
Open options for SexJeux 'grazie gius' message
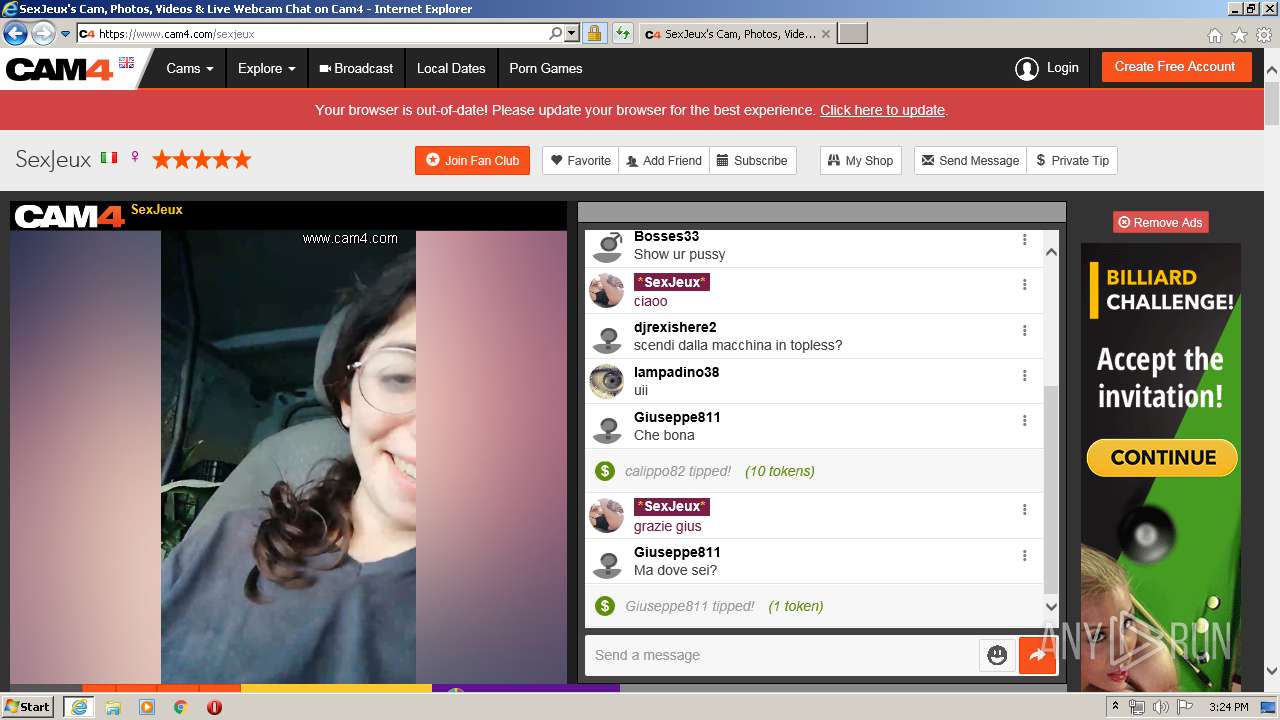point(1024,510)
